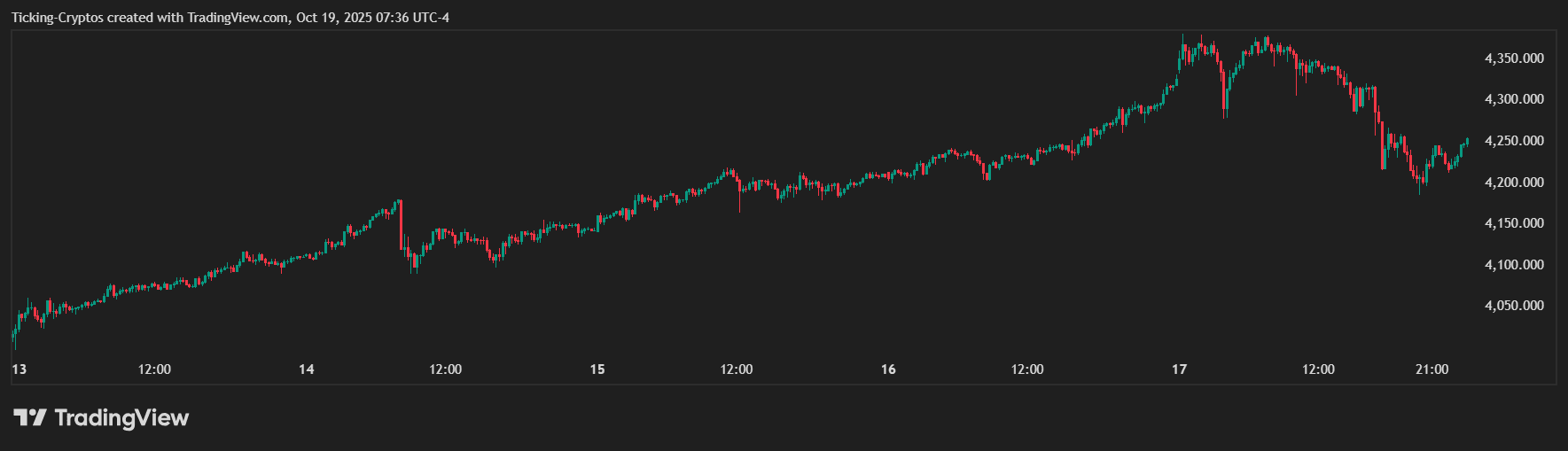Select the 4,300.000 price axis label

point(1514,99)
